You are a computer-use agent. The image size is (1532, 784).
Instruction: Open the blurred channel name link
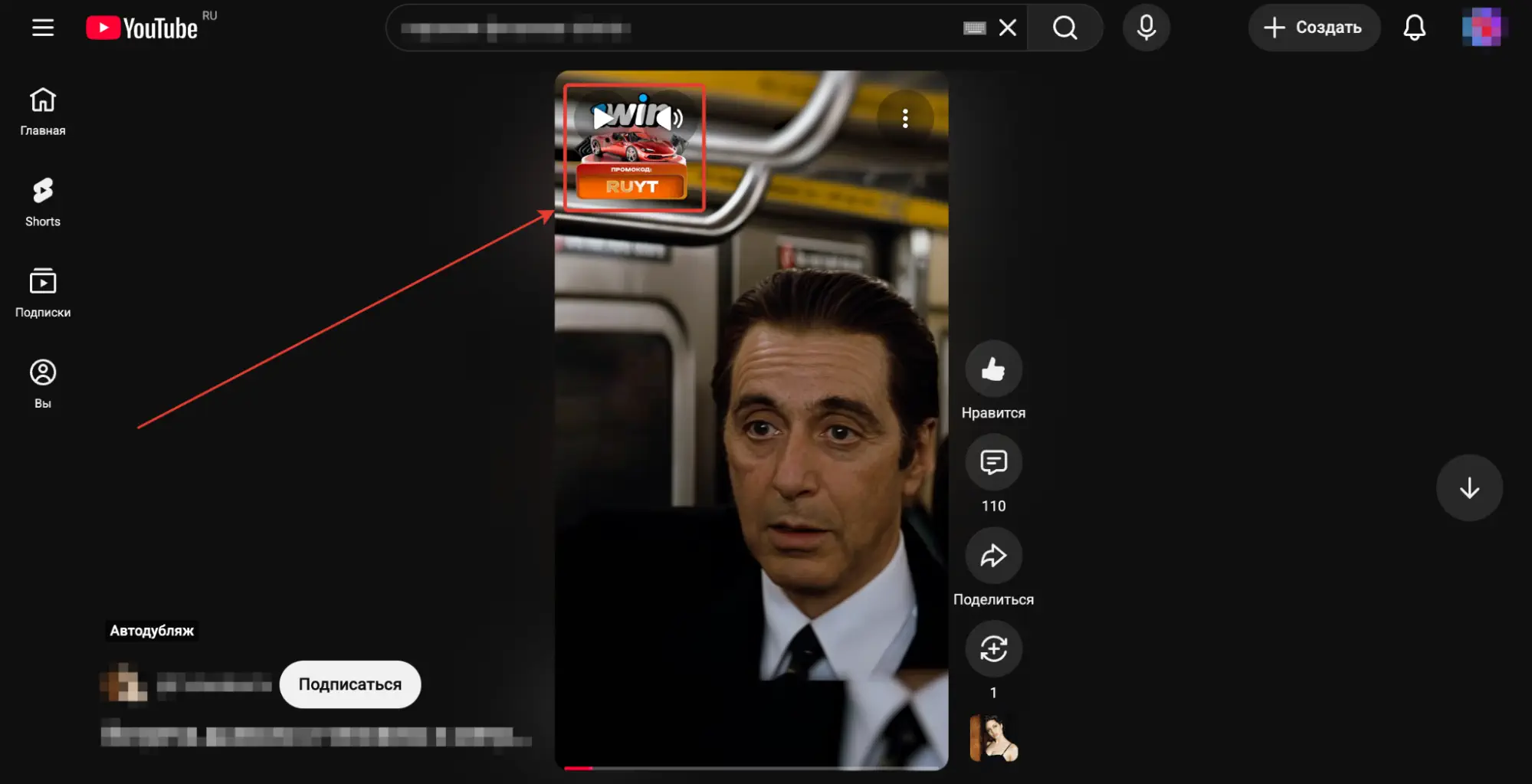pyautogui.click(x=215, y=683)
